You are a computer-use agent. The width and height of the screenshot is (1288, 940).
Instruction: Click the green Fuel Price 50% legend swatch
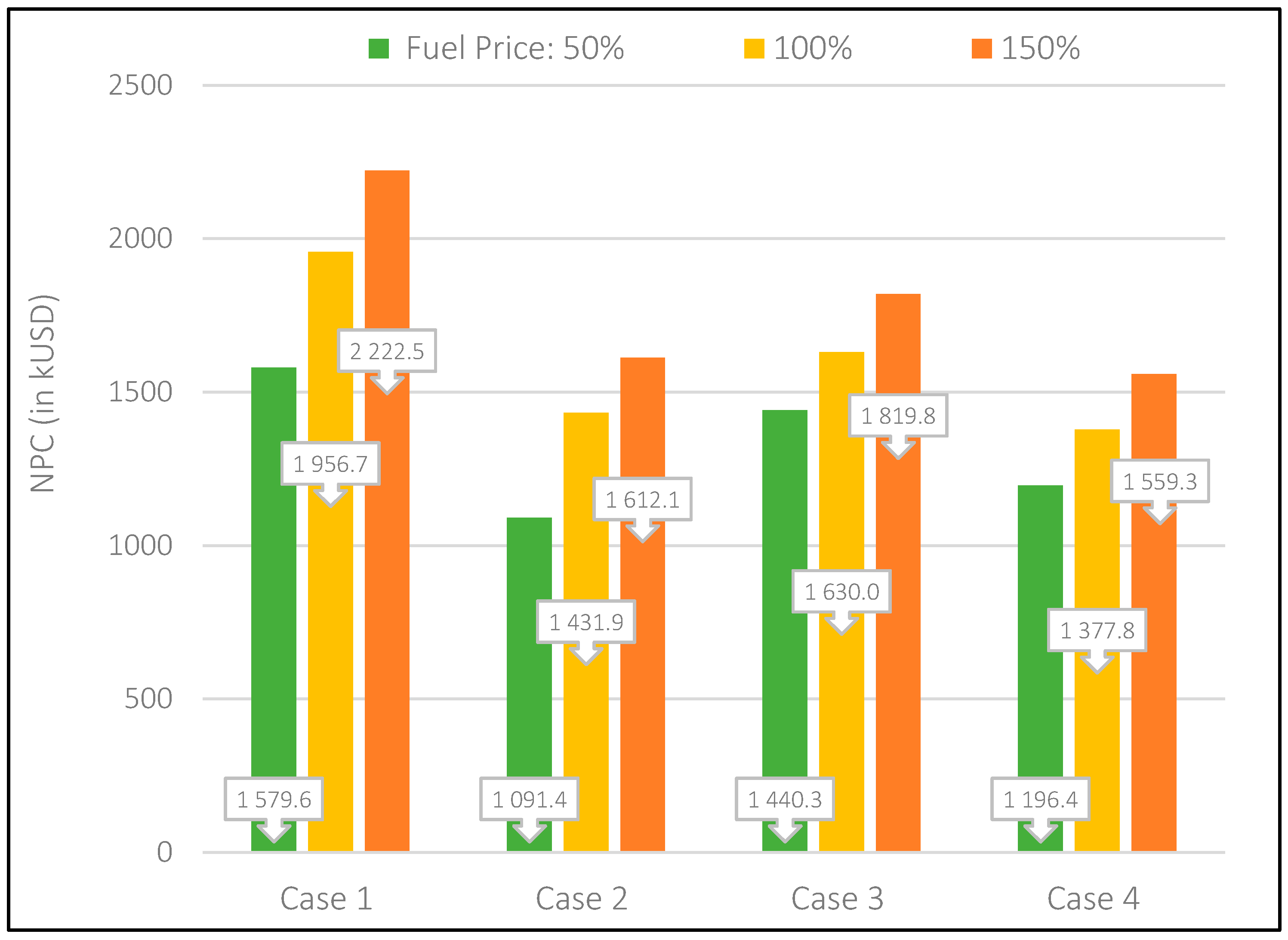coord(378,48)
